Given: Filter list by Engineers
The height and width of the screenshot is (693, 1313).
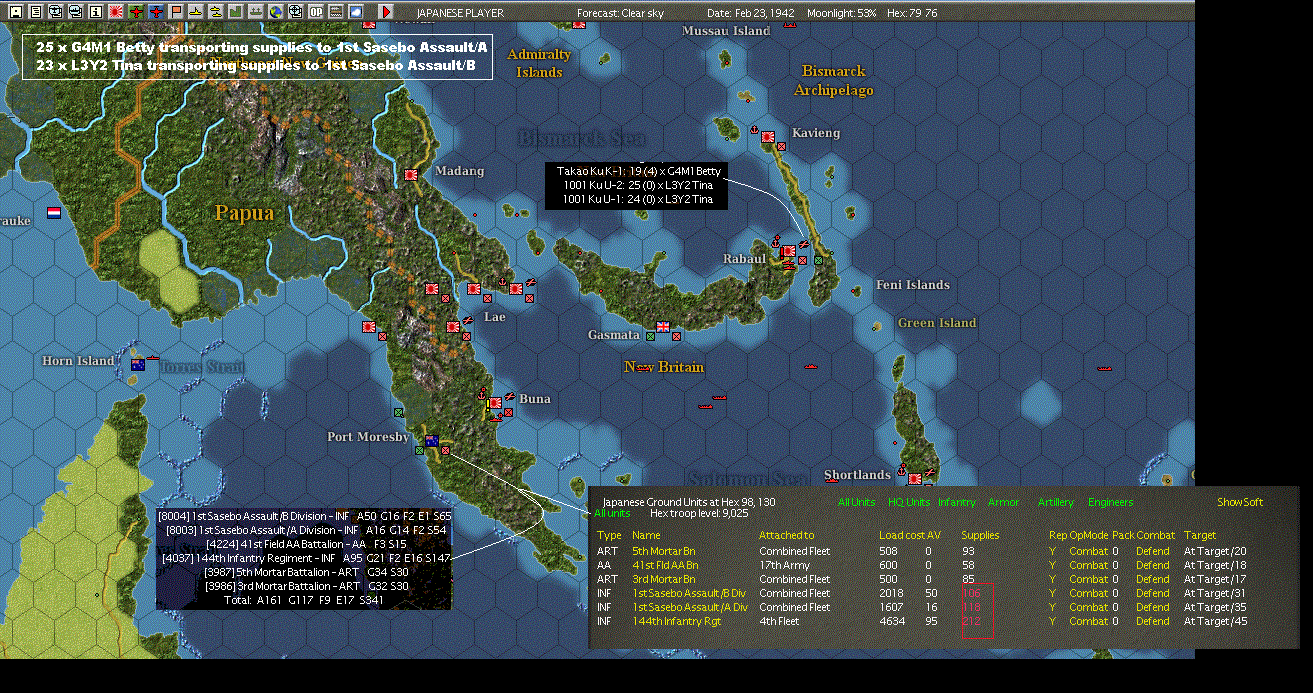Looking at the screenshot, I should click(x=1111, y=502).
